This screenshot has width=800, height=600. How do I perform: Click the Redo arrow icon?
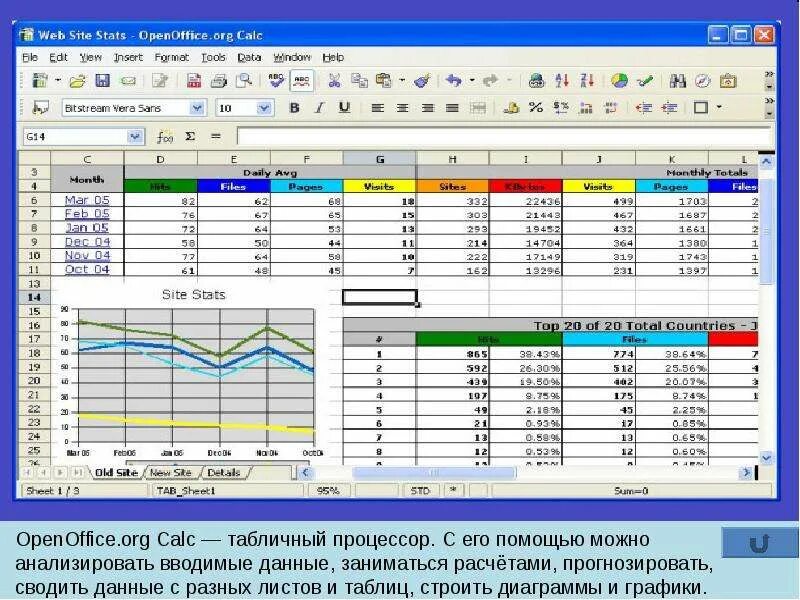[490, 81]
